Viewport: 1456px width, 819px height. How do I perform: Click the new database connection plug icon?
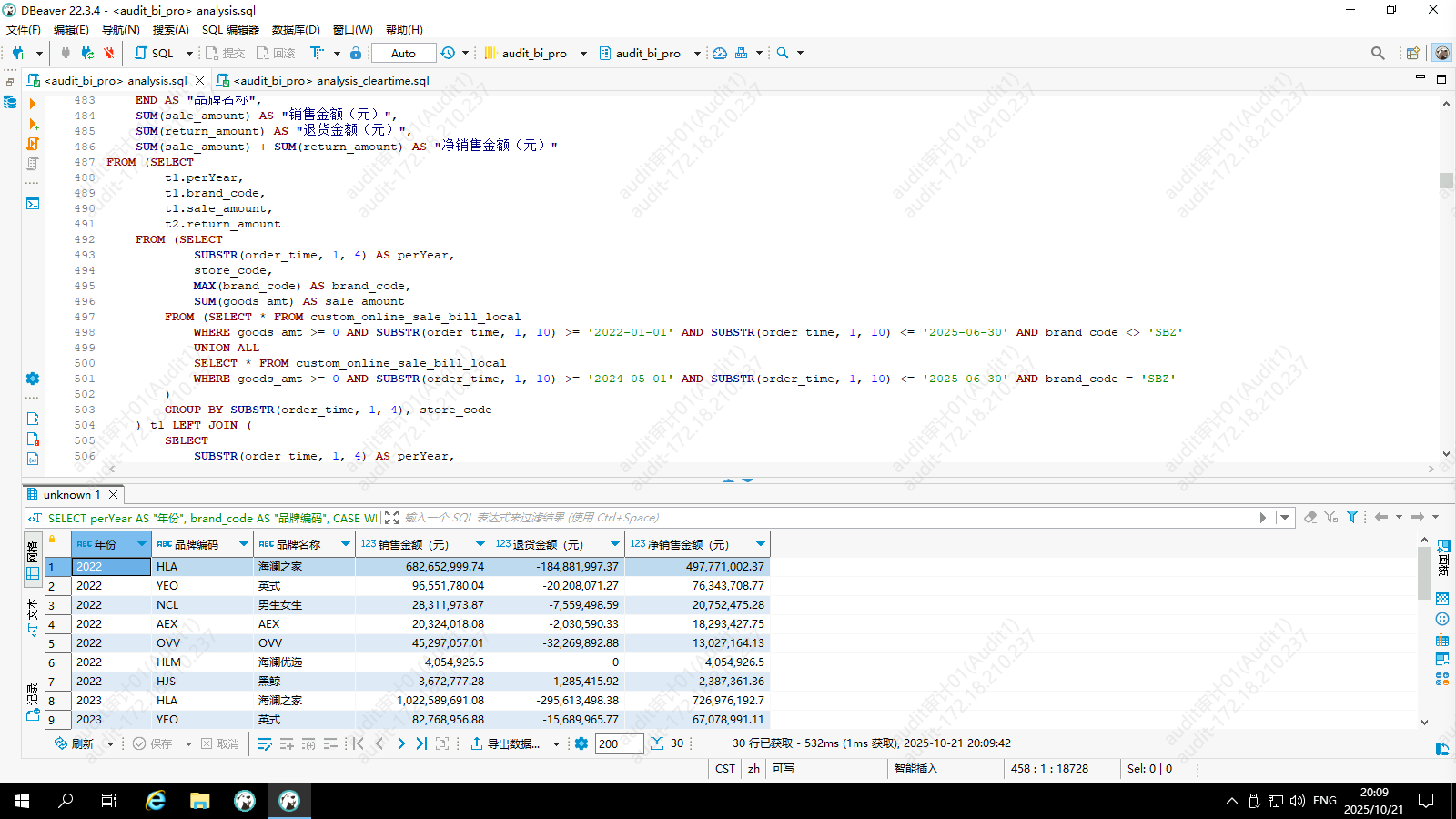(18, 53)
